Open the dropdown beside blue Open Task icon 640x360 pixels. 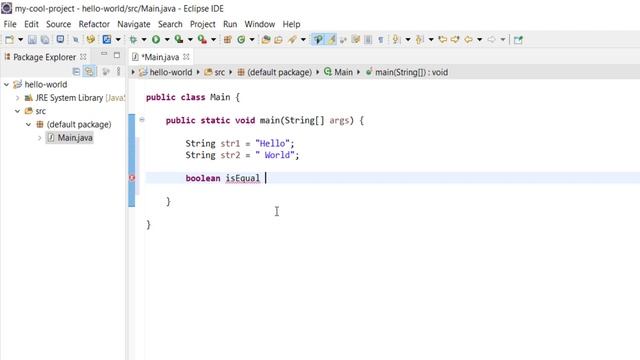118,40
